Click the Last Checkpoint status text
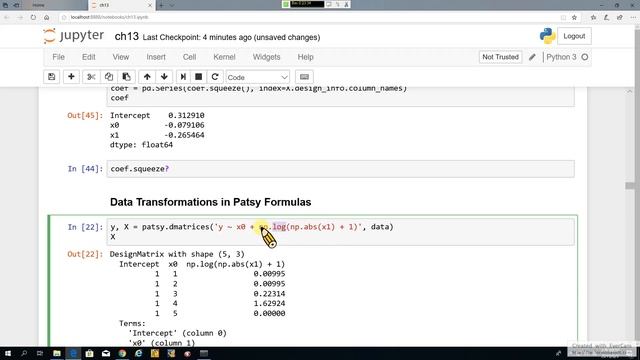This screenshot has height=360, width=640. coord(231,37)
